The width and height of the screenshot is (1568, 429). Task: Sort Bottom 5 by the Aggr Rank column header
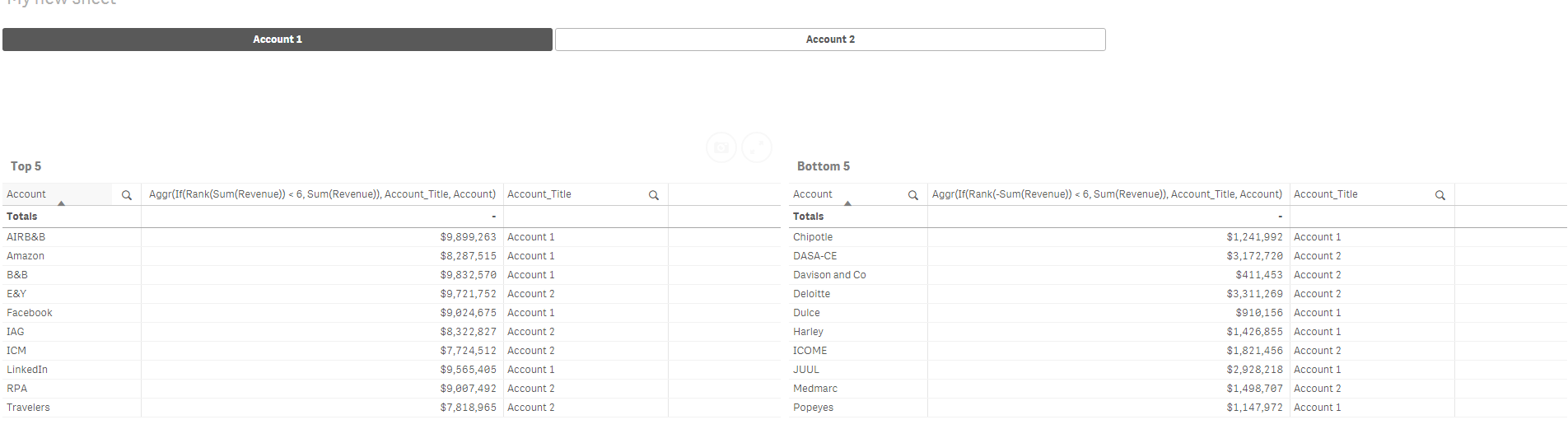[1107, 194]
